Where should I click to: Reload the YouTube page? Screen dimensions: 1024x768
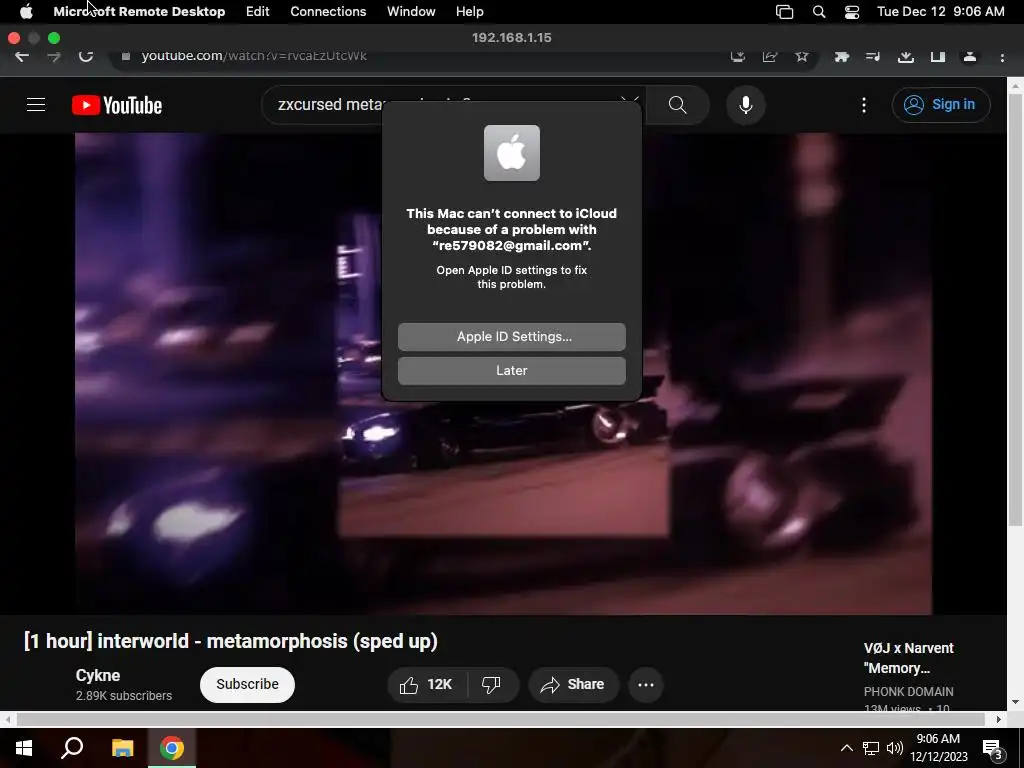pyautogui.click(x=86, y=56)
